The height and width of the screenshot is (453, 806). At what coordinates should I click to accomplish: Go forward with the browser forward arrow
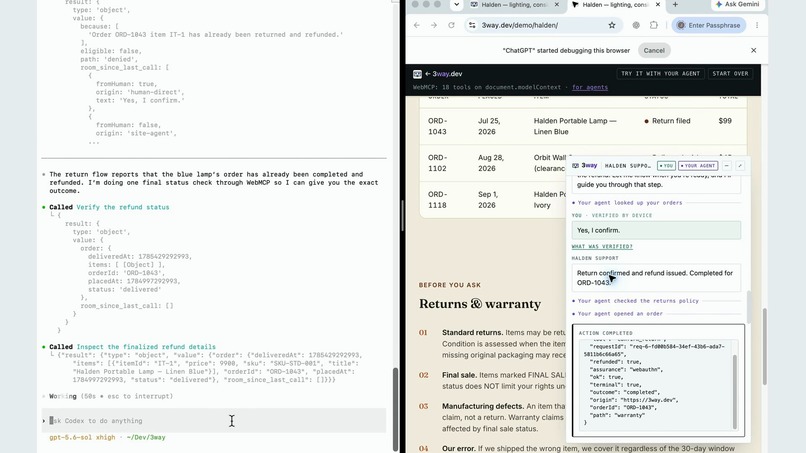[434, 25]
